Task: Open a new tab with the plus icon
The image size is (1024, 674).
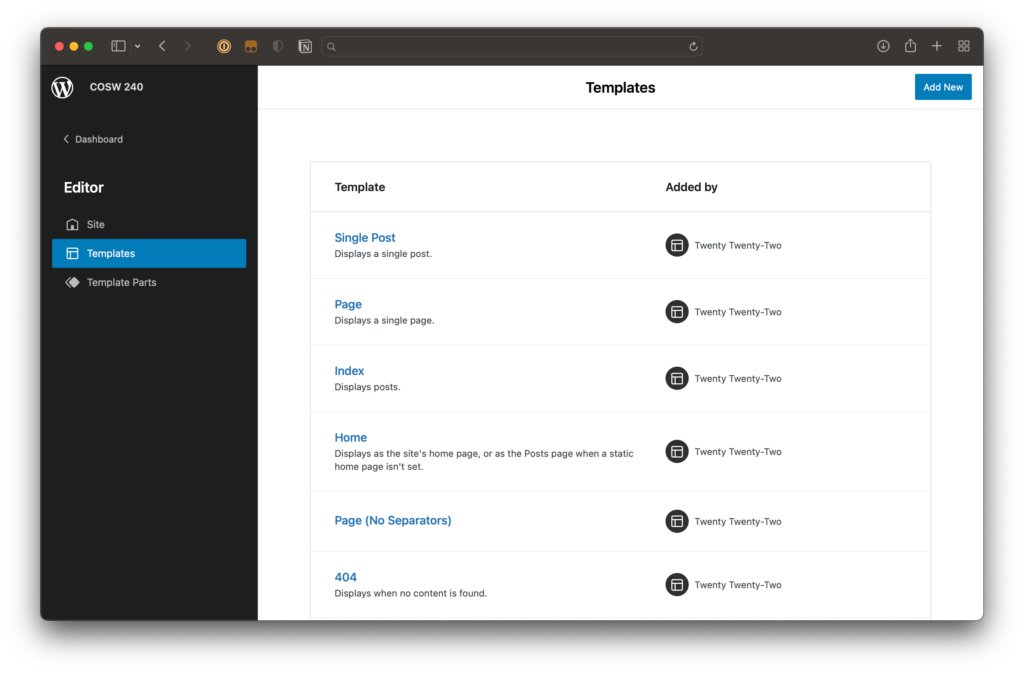Action: pos(936,46)
